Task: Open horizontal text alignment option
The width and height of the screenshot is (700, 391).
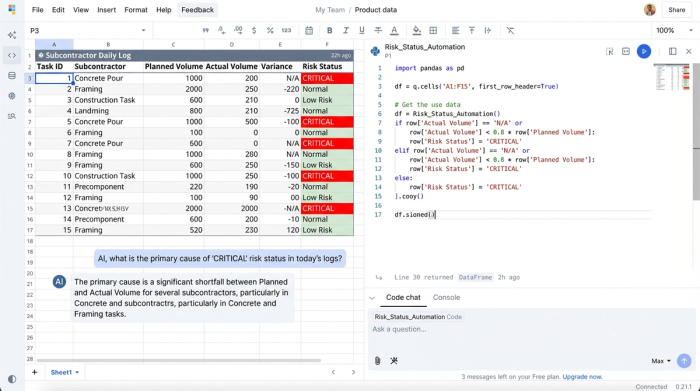Action: pos(455,30)
